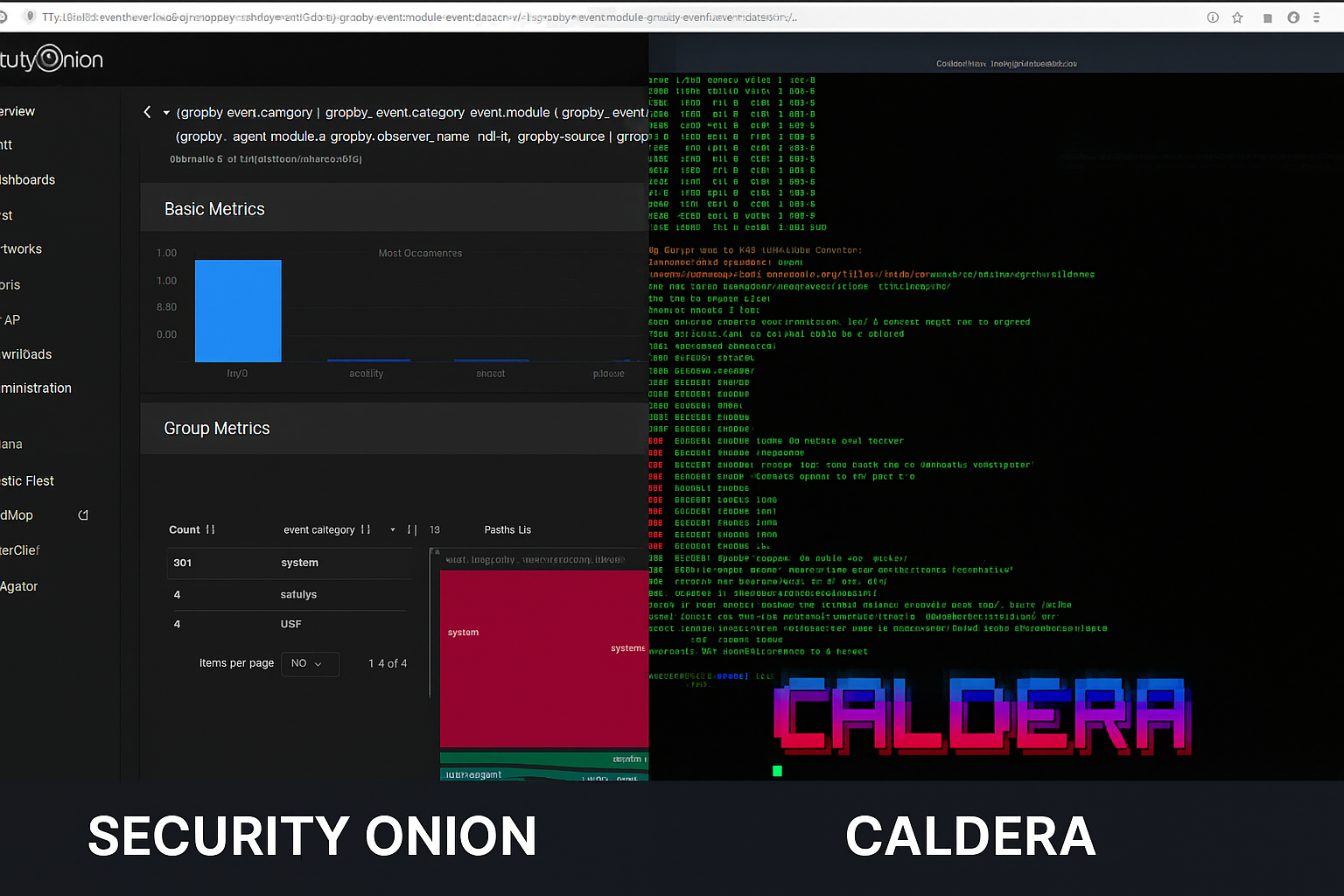
Task: Open the items per page dropdown
Action: point(310,663)
